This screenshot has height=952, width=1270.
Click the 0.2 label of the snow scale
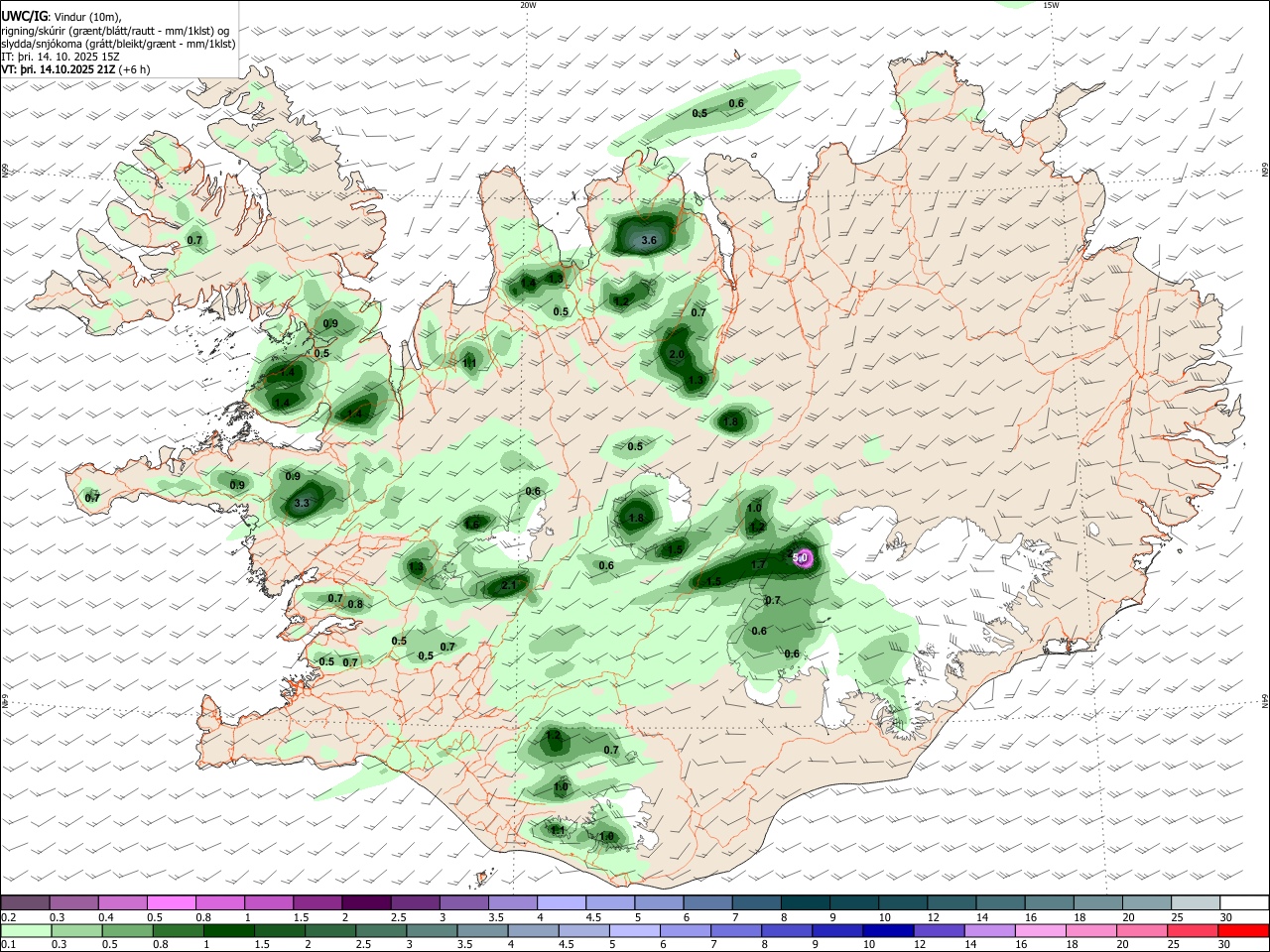click(8, 917)
